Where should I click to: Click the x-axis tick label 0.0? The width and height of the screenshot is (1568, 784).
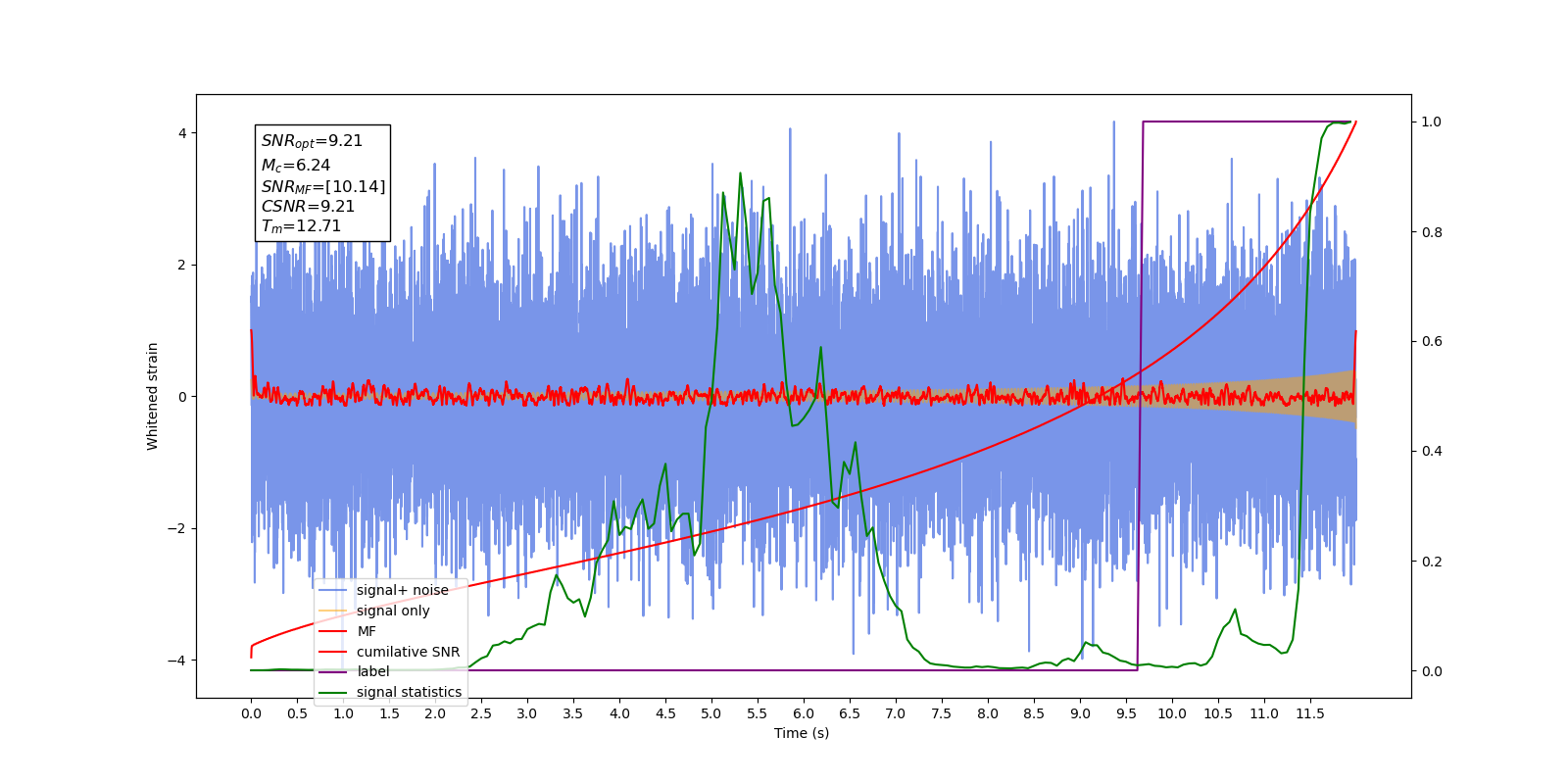pyautogui.click(x=251, y=713)
